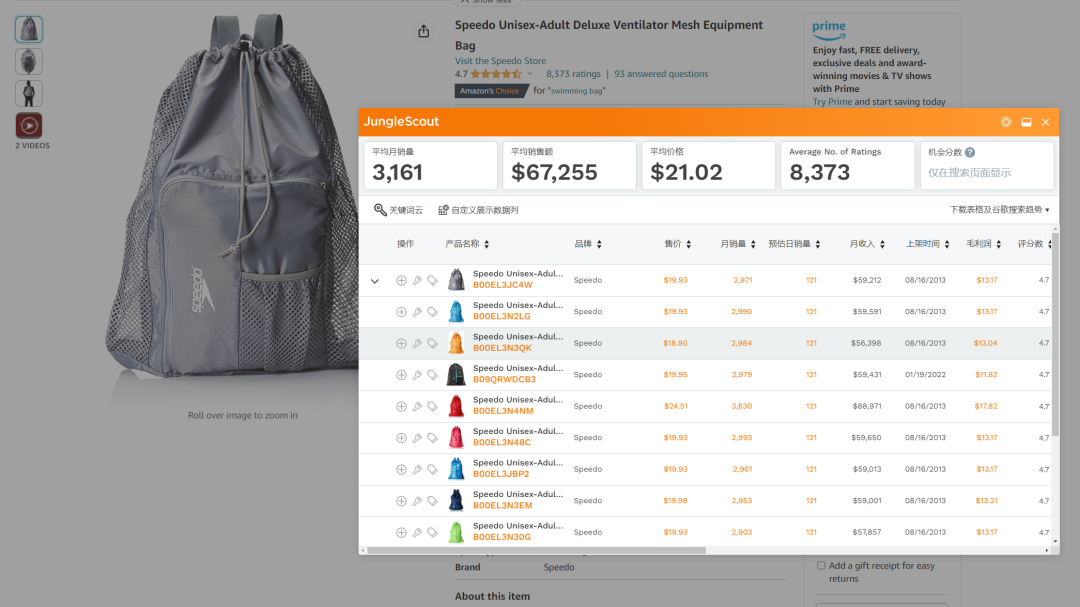Click the orange bag product thumbnail
The height and width of the screenshot is (607, 1080).
click(x=456, y=343)
